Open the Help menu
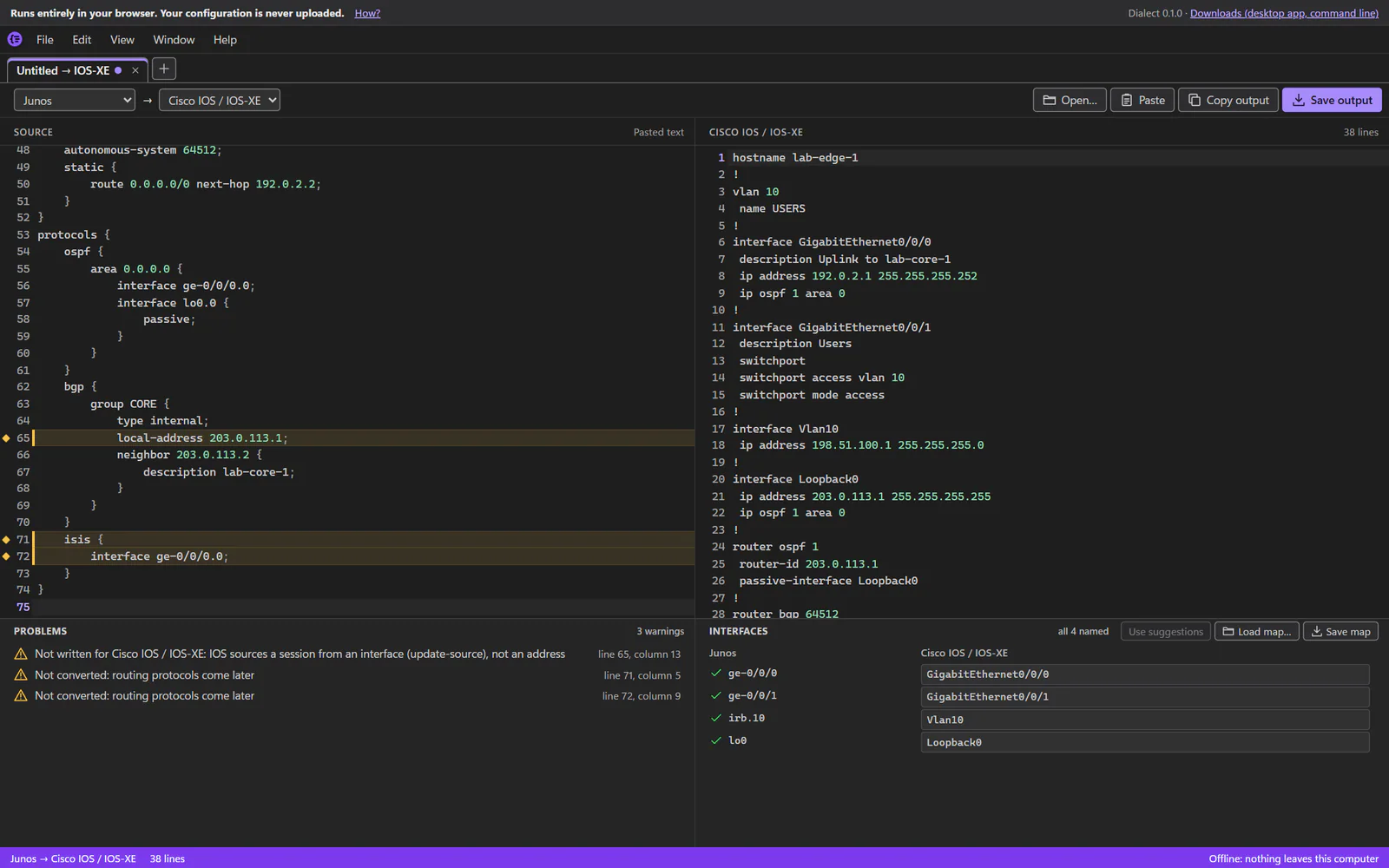 click(x=225, y=40)
